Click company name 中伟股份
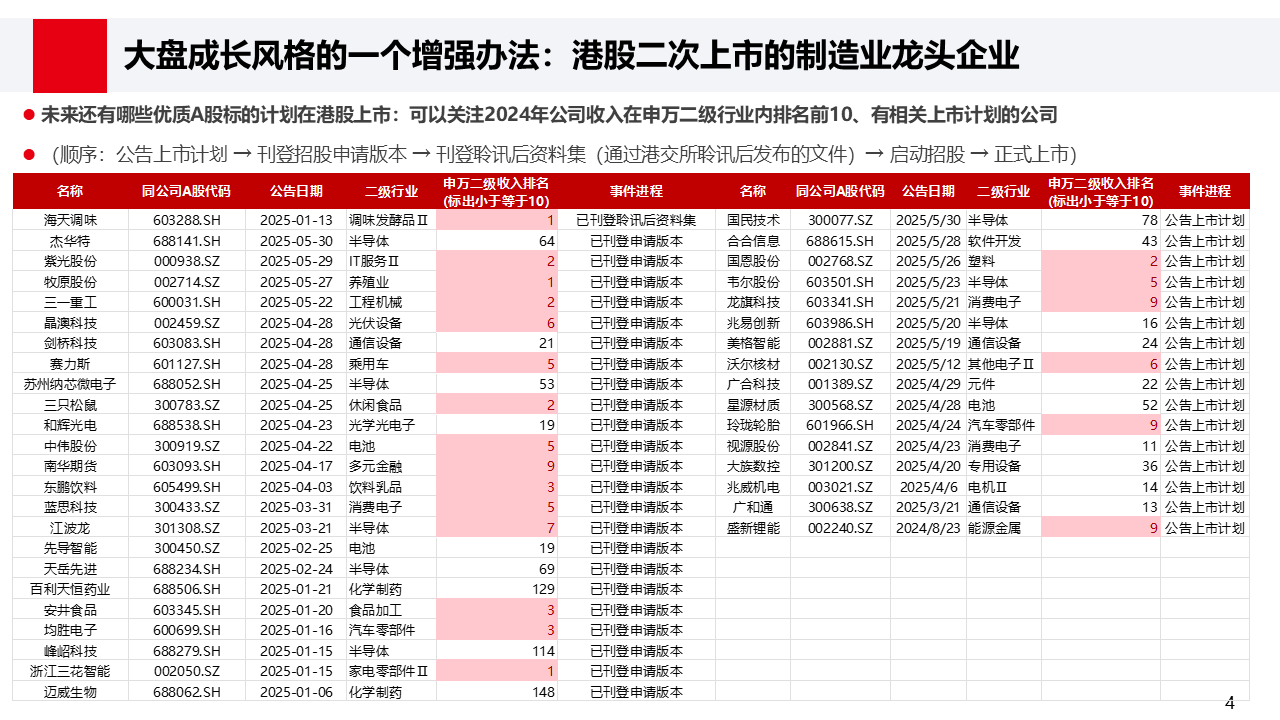This screenshot has width=1280, height=720. (x=71, y=446)
